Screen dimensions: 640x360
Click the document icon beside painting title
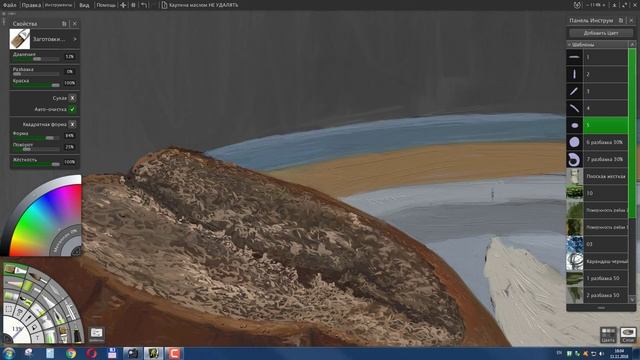click(164, 5)
